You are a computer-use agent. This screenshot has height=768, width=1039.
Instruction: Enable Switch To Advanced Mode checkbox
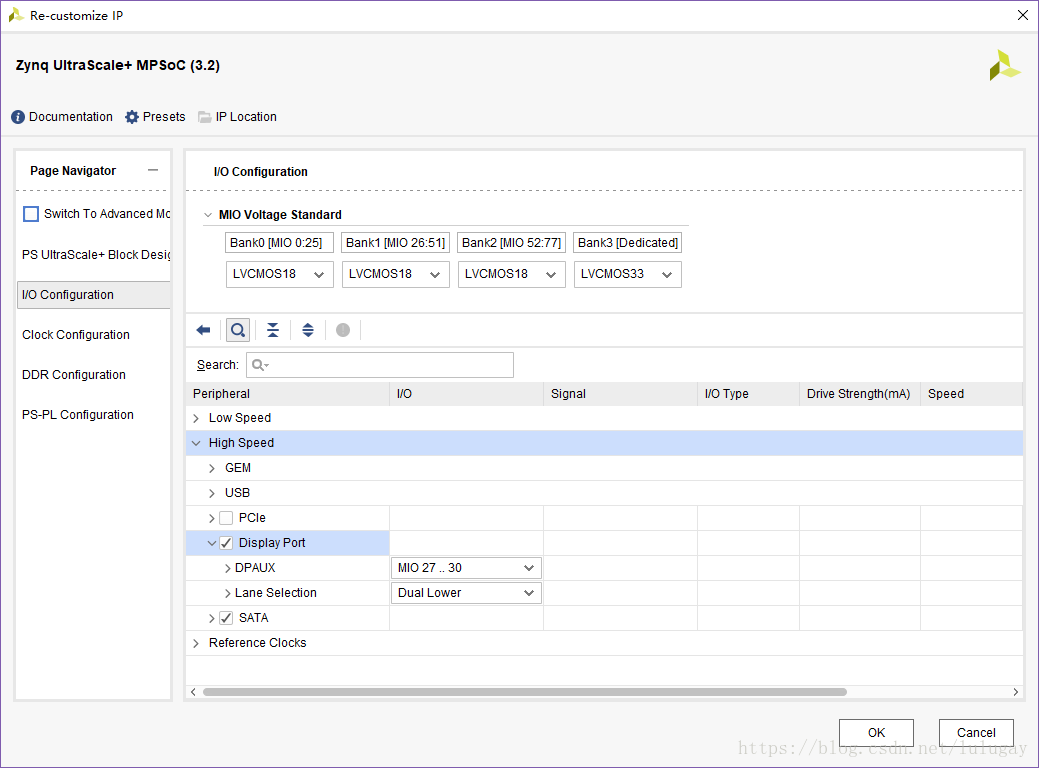[x=30, y=214]
